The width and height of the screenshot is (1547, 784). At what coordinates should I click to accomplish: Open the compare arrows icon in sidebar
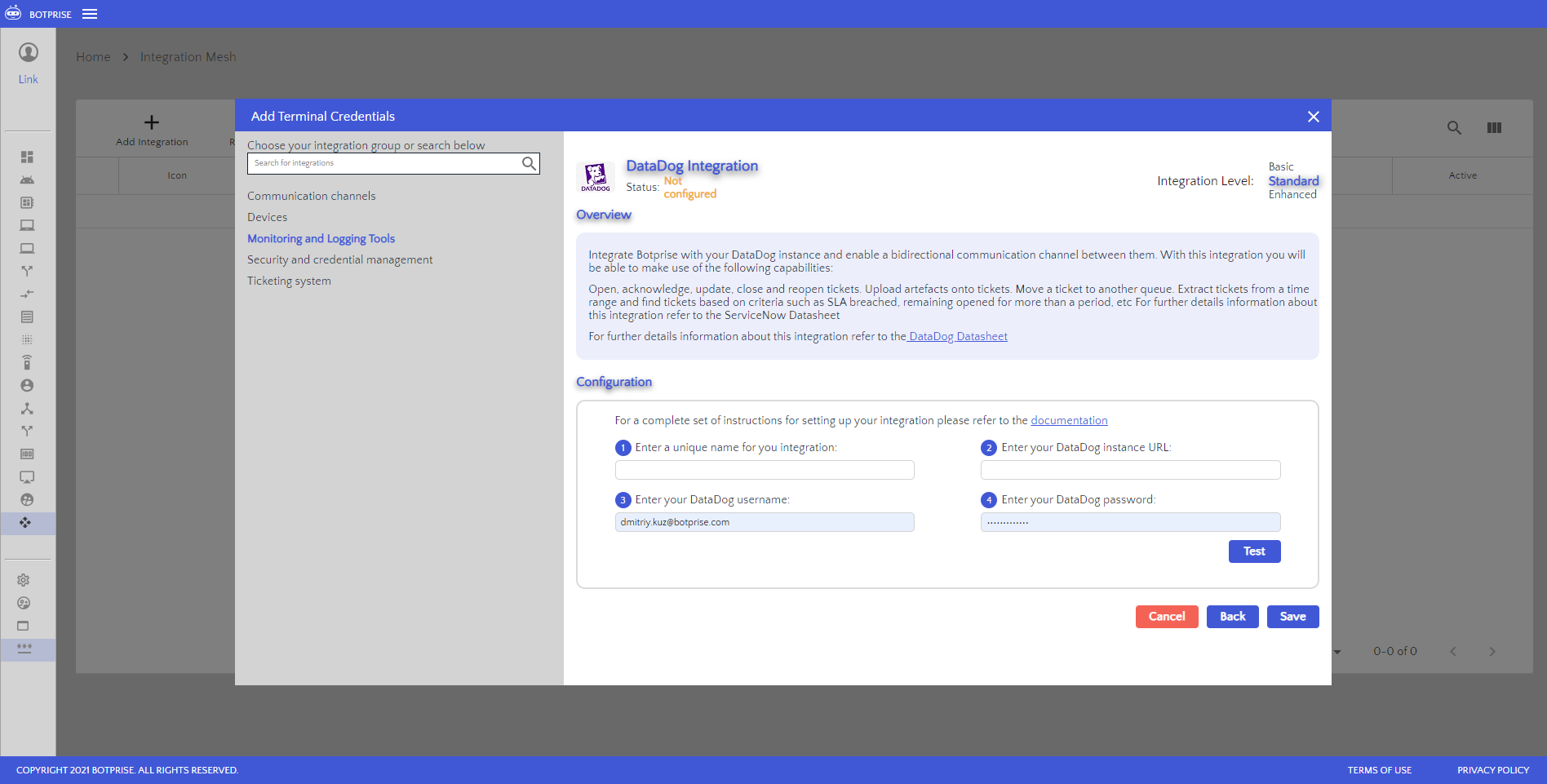tap(27, 294)
